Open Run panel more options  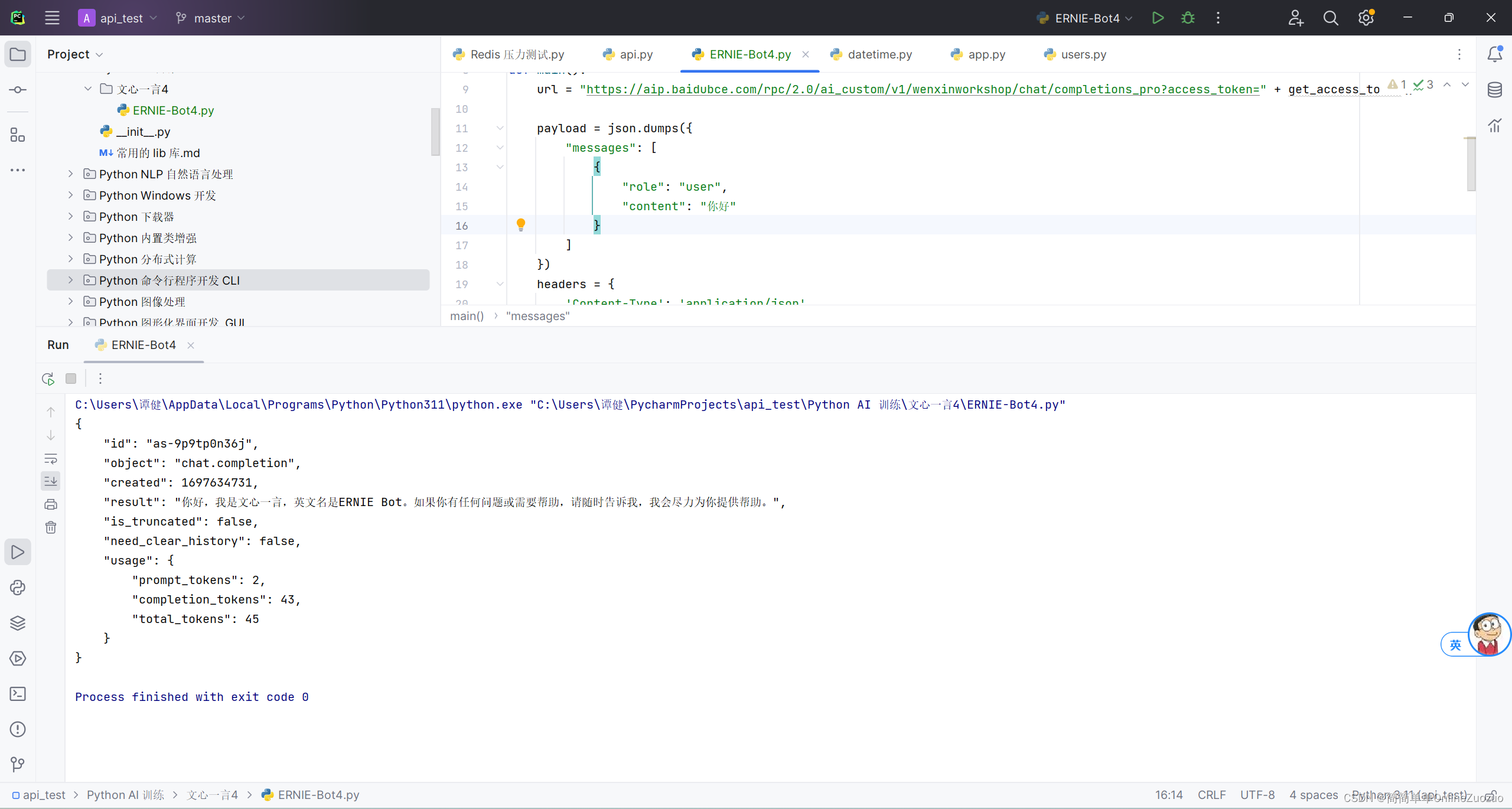100,379
